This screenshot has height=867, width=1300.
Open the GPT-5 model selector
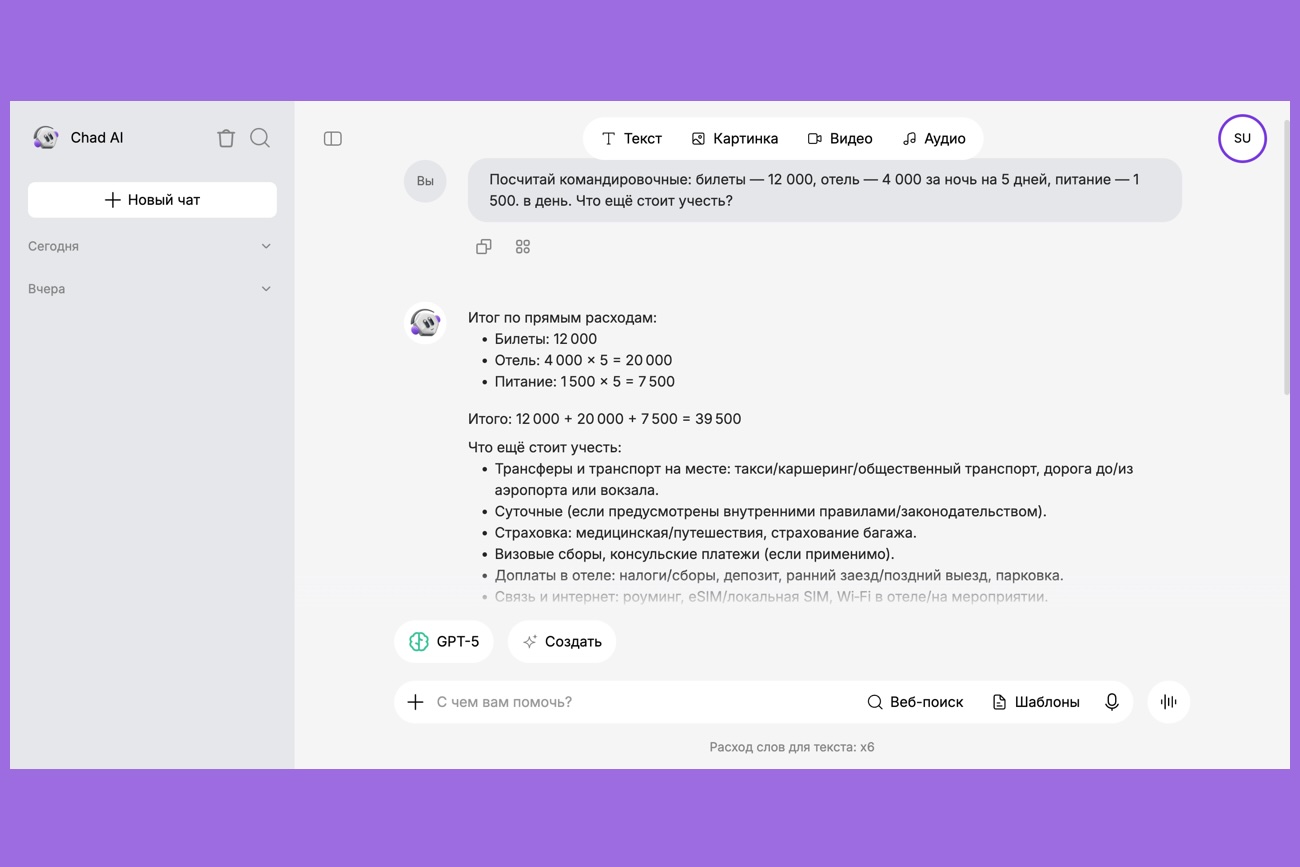(444, 642)
